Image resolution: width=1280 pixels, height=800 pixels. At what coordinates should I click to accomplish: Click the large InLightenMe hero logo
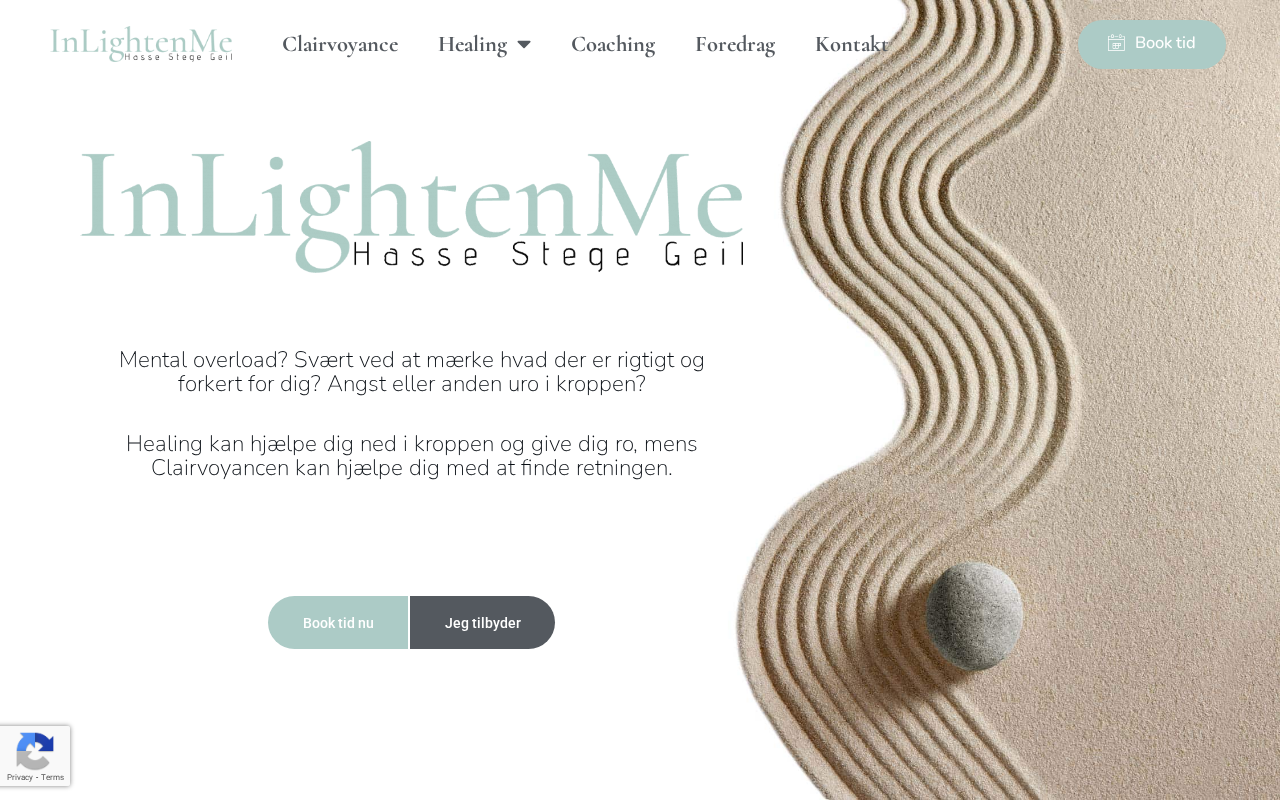point(412,206)
